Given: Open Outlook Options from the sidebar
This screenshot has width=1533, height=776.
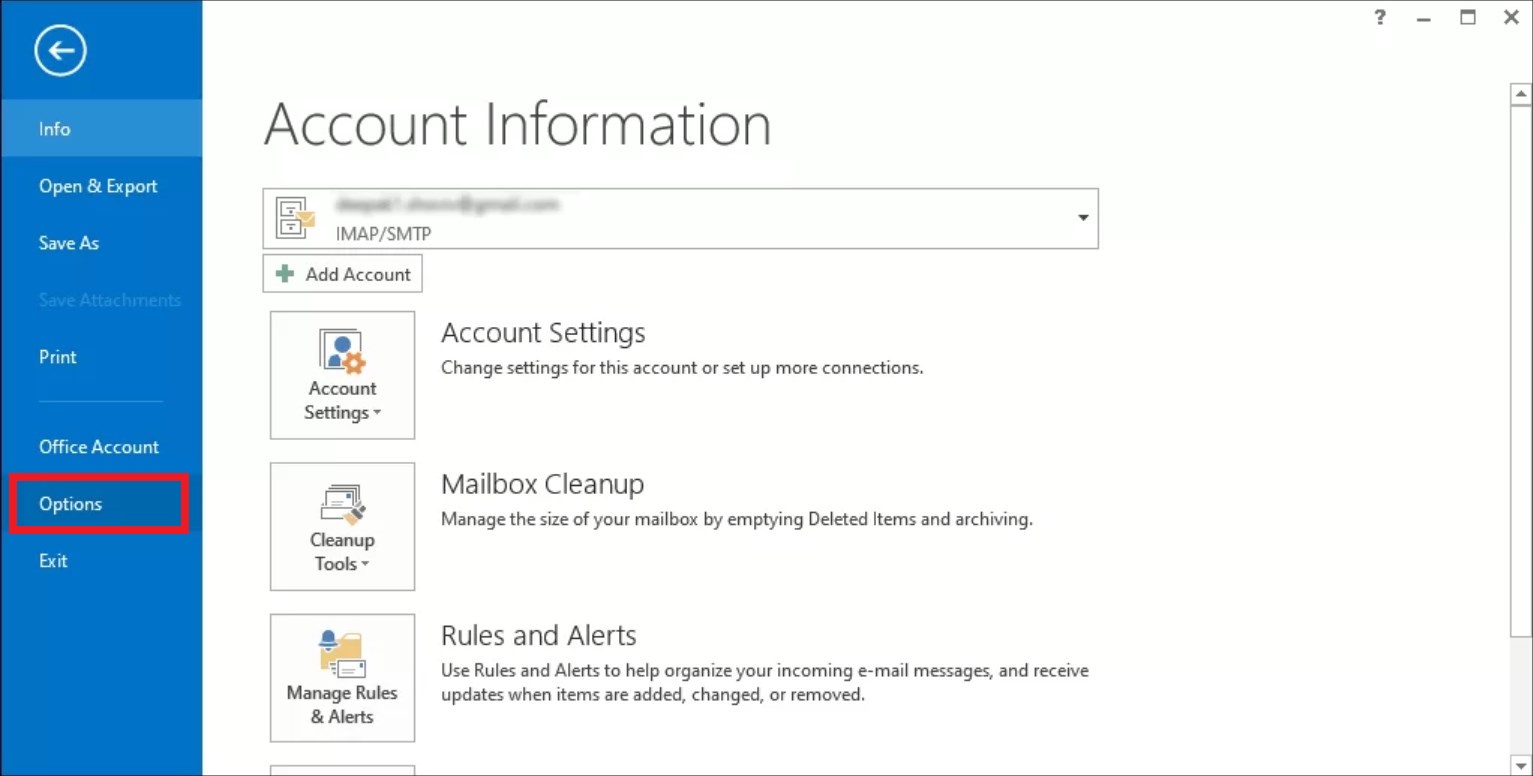Looking at the screenshot, I should (71, 504).
